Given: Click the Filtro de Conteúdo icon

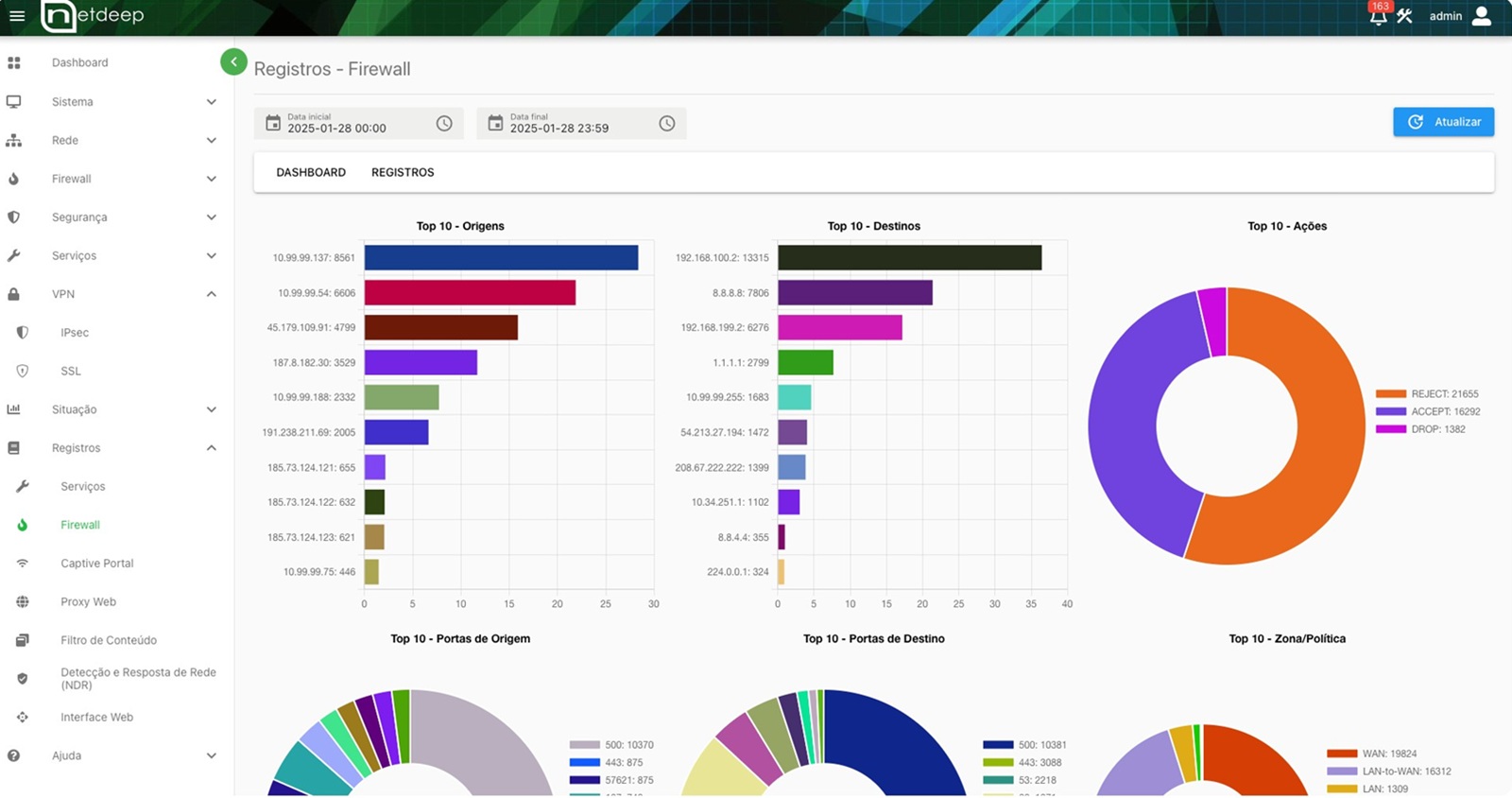Looking at the screenshot, I should (23, 640).
